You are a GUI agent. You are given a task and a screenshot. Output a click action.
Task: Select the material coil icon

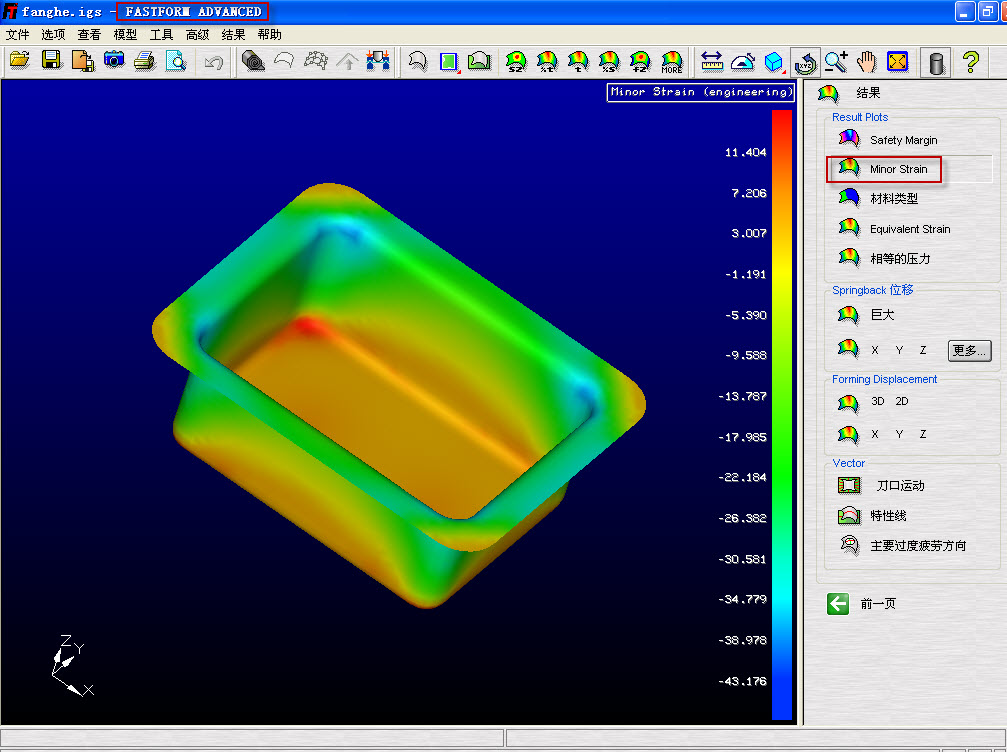tap(254, 61)
